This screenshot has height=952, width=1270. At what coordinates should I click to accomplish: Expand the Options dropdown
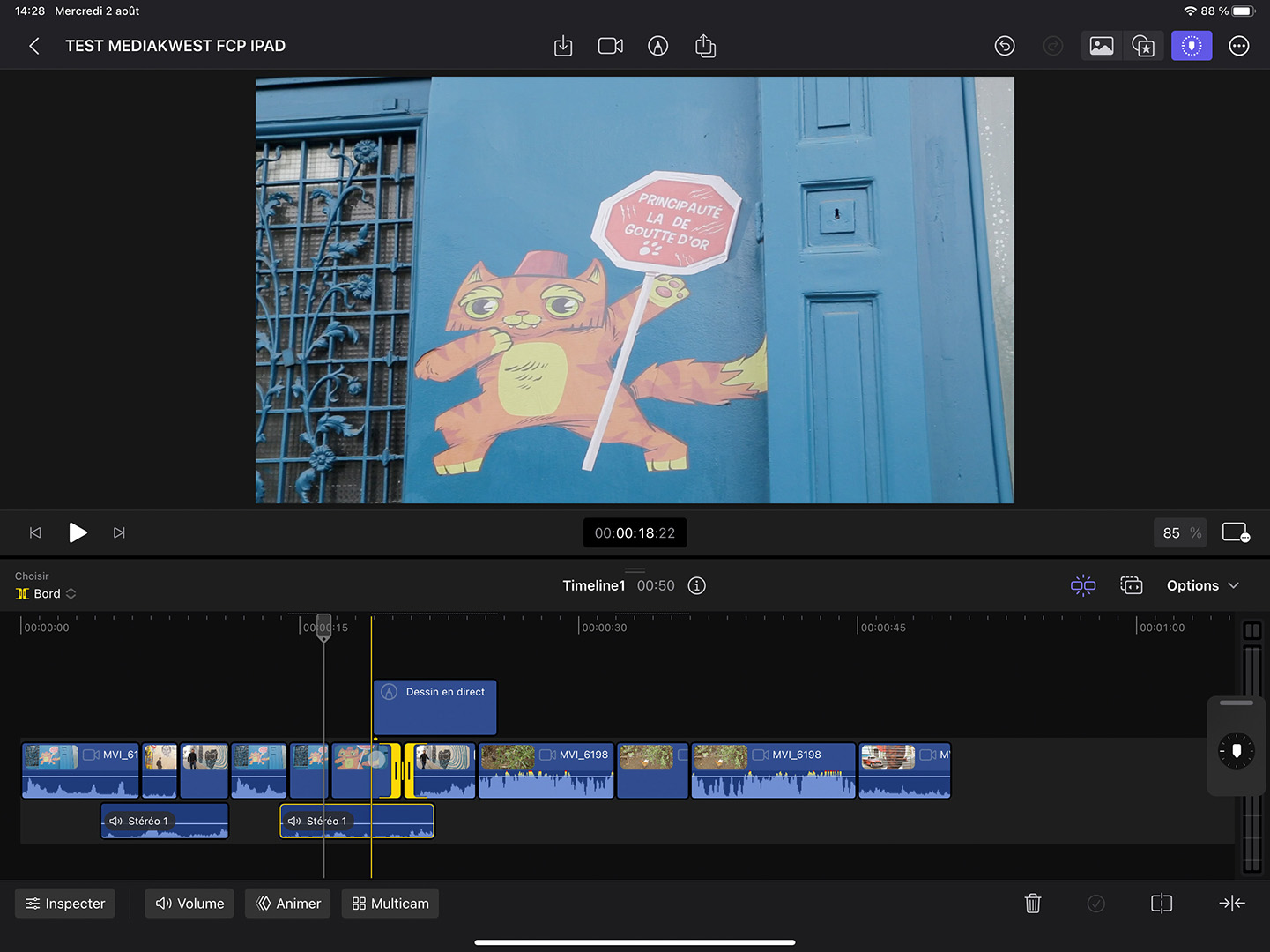[1202, 586]
